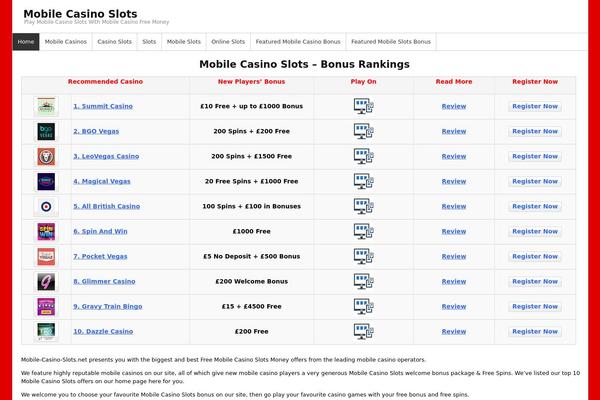The image size is (600, 400).
Task: Click the All British Casino roundel logo
Action: click(x=46, y=207)
